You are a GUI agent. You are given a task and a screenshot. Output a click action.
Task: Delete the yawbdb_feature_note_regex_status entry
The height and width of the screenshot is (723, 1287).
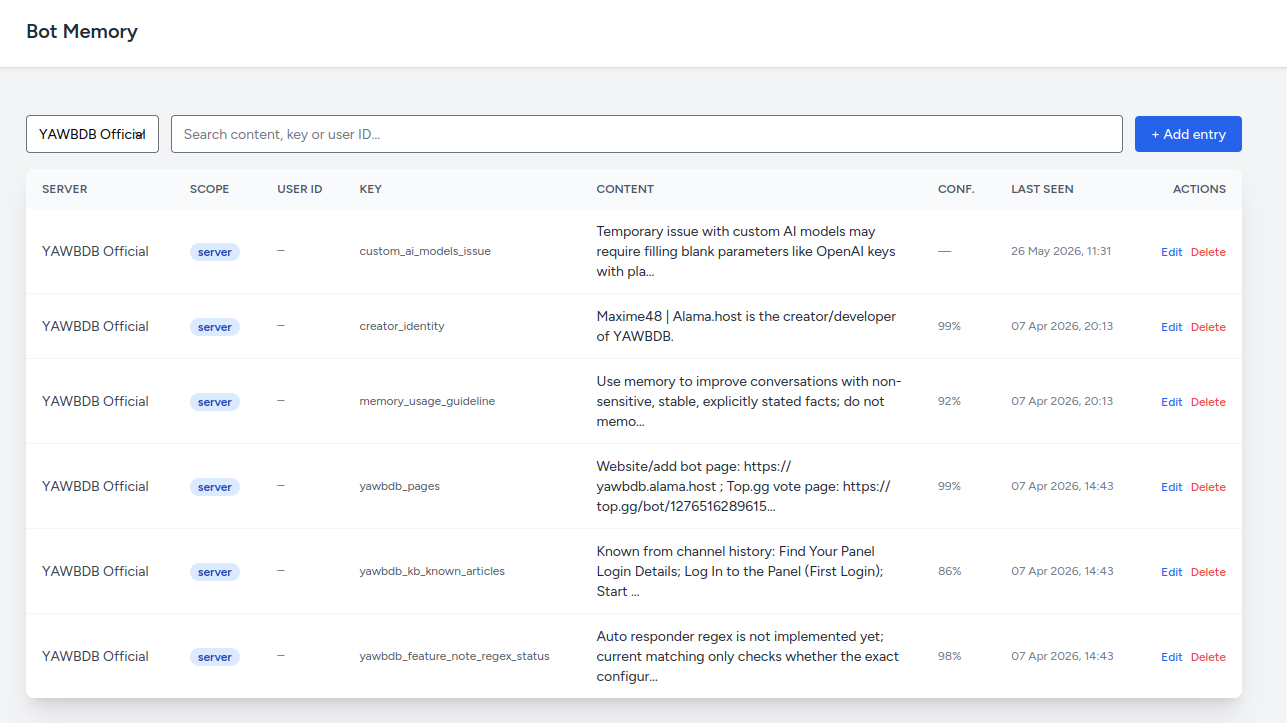(x=1208, y=657)
